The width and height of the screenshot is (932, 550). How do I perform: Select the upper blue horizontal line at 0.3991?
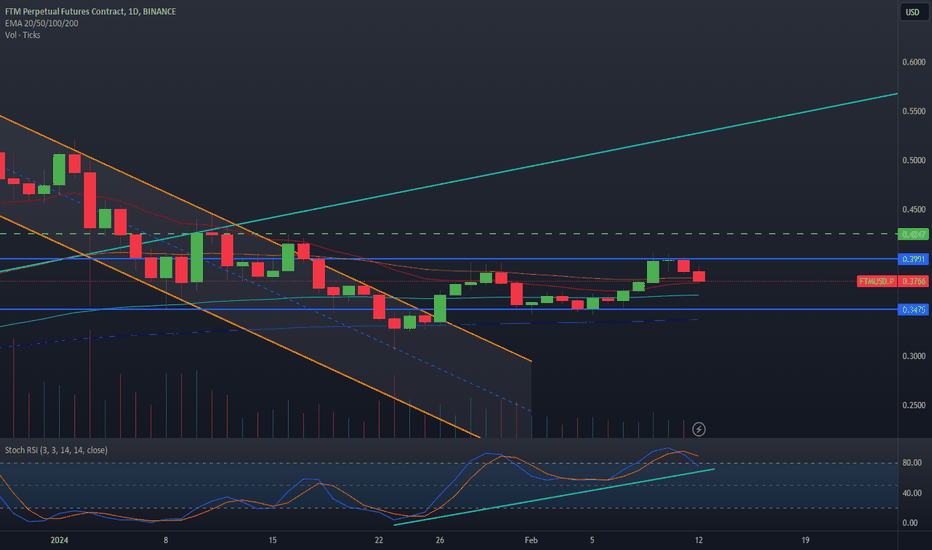click(x=449, y=259)
